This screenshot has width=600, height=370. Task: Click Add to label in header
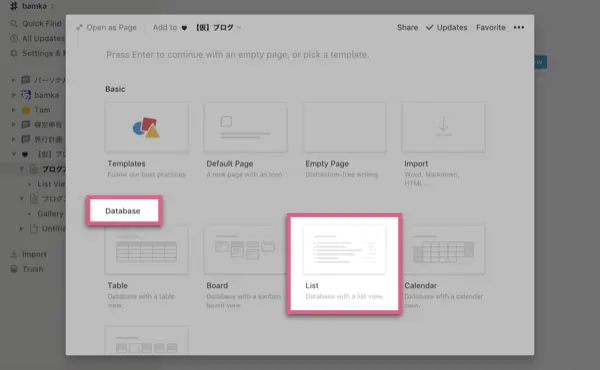[165, 28]
